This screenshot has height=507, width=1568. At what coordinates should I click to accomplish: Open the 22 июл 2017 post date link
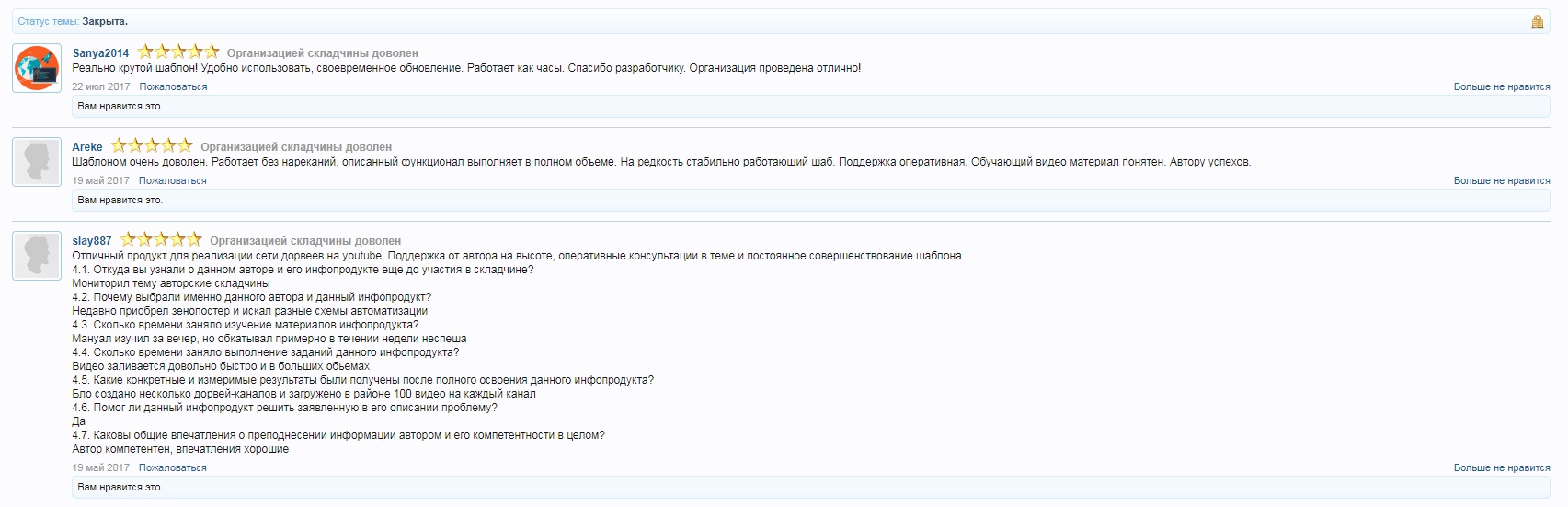pos(101,86)
